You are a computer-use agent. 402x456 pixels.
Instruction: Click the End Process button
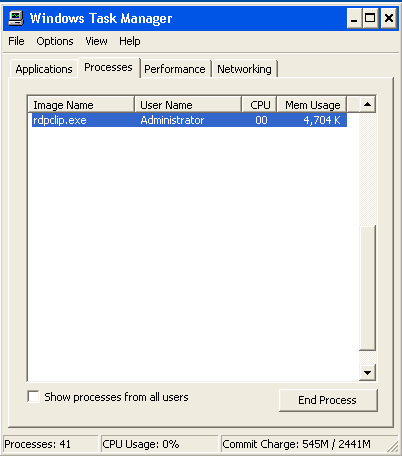[328, 400]
